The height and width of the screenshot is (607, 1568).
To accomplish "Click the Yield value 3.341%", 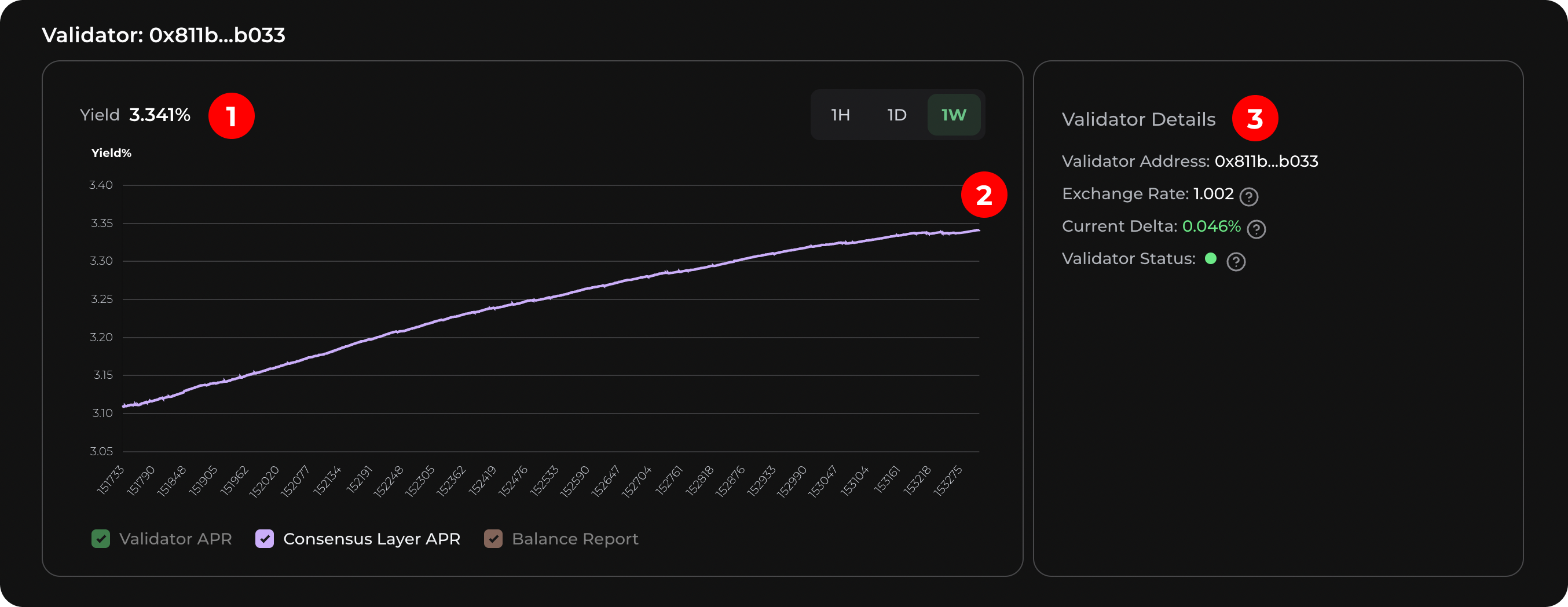I will coord(159,115).
